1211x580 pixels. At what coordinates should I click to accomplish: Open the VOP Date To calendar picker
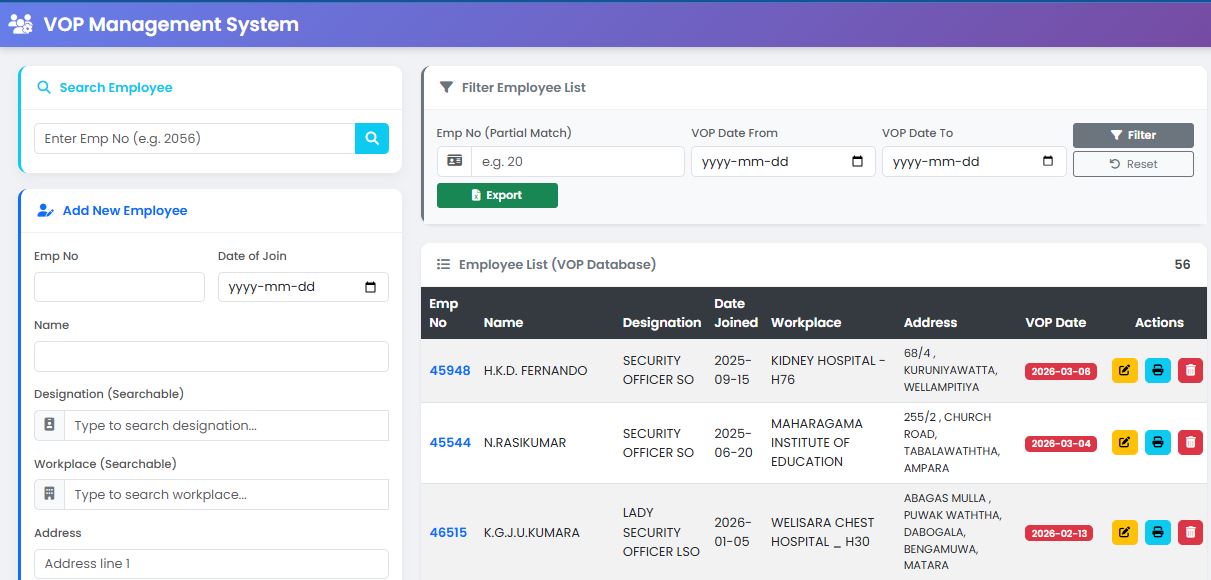pyautogui.click(x=1048, y=162)
